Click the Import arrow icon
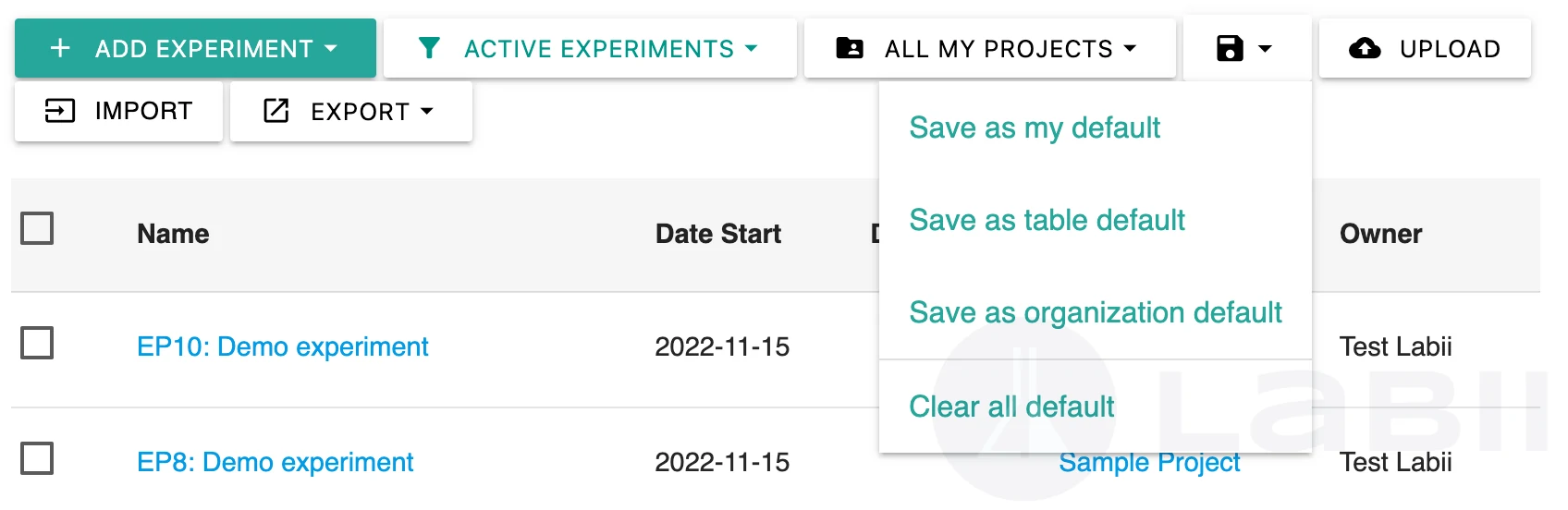The image size is (1568, 510). pos(60,111)
